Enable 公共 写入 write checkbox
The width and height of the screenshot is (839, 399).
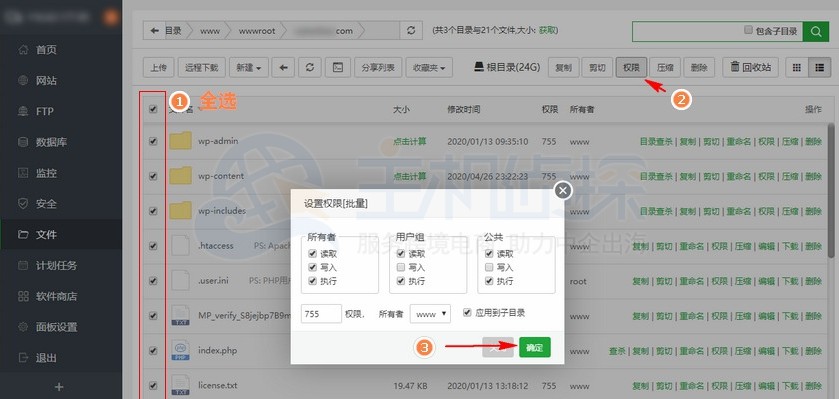[x=489, y=267]
